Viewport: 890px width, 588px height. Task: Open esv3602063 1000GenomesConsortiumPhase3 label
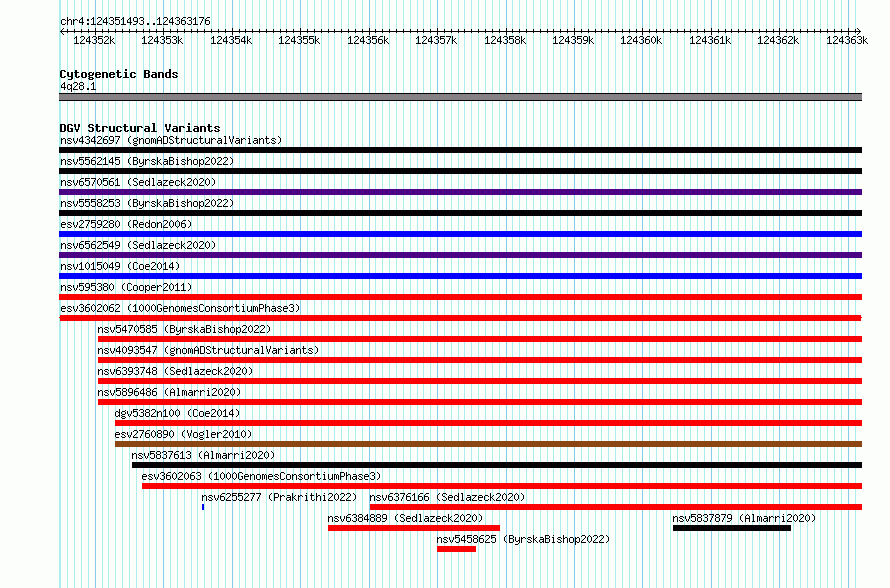262,476
